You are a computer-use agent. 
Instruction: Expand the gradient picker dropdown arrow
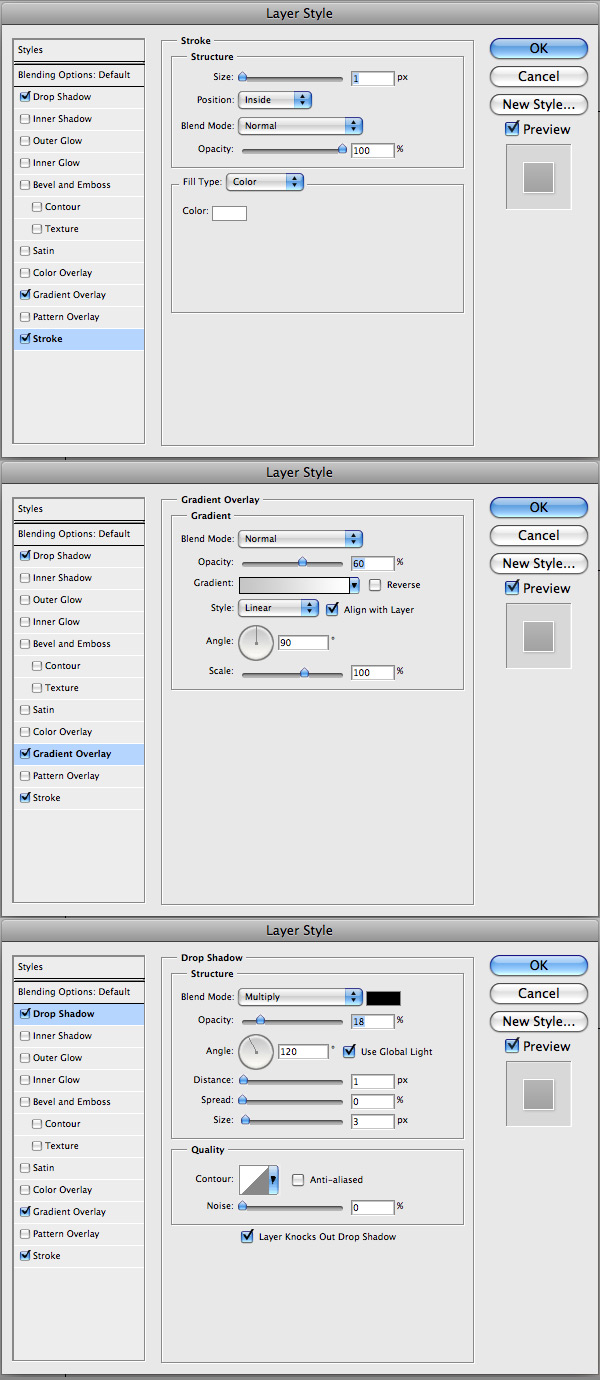click(x=354, y=585)
